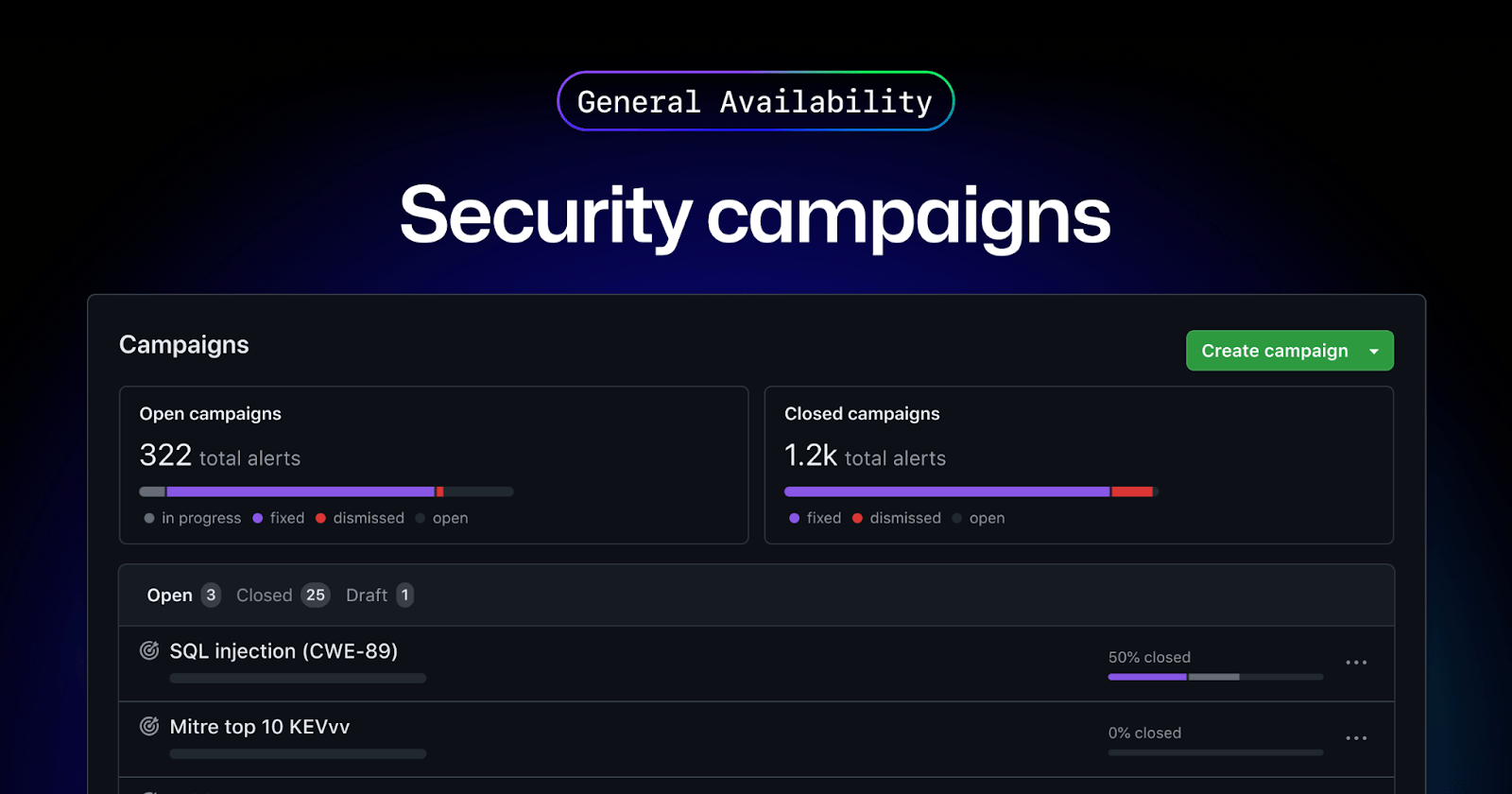1512x794 pixels.
Task: Click the 'in progress' legend dot under Open campaigns
Action: click(x=148, y=518)
